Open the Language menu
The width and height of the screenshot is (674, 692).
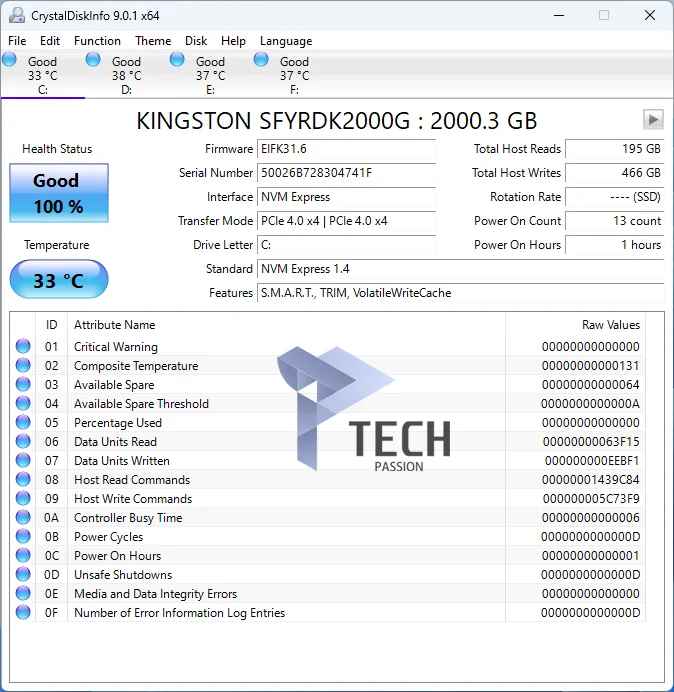click(286, 41)
